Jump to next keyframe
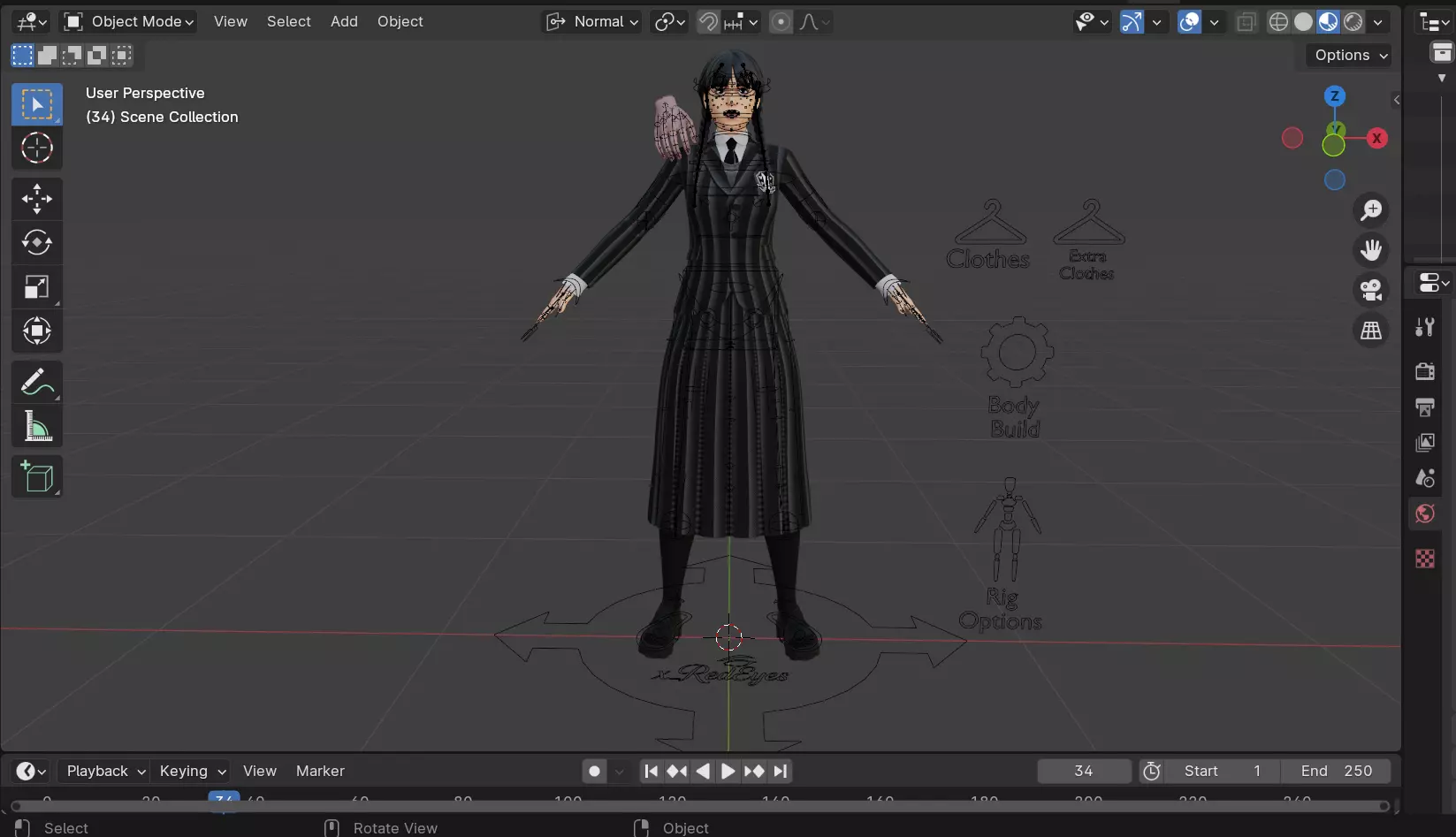 (754, 771)
